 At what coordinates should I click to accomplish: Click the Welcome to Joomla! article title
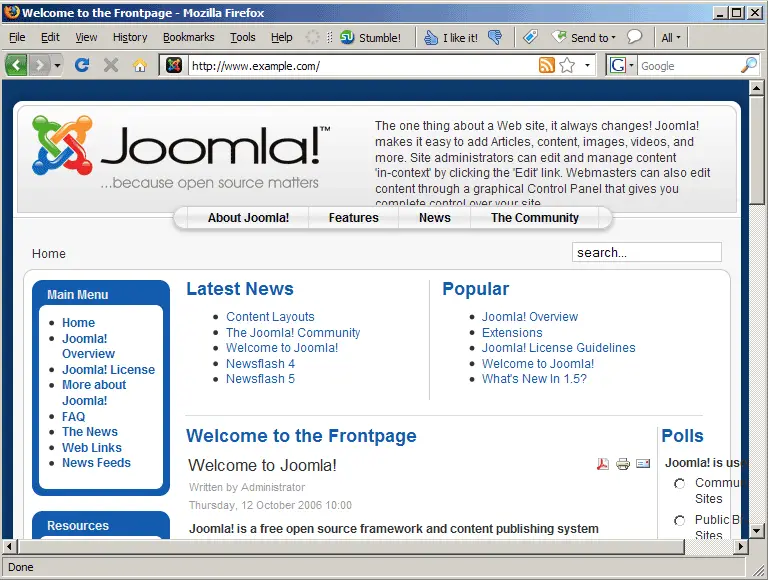tap(262, 465)
